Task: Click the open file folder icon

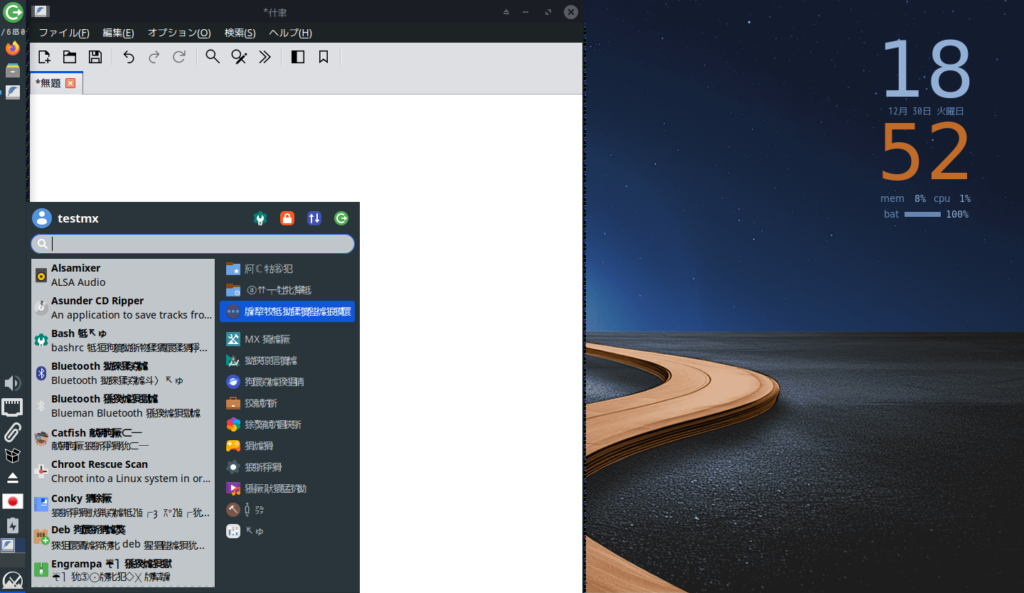Action: (70, 57)
